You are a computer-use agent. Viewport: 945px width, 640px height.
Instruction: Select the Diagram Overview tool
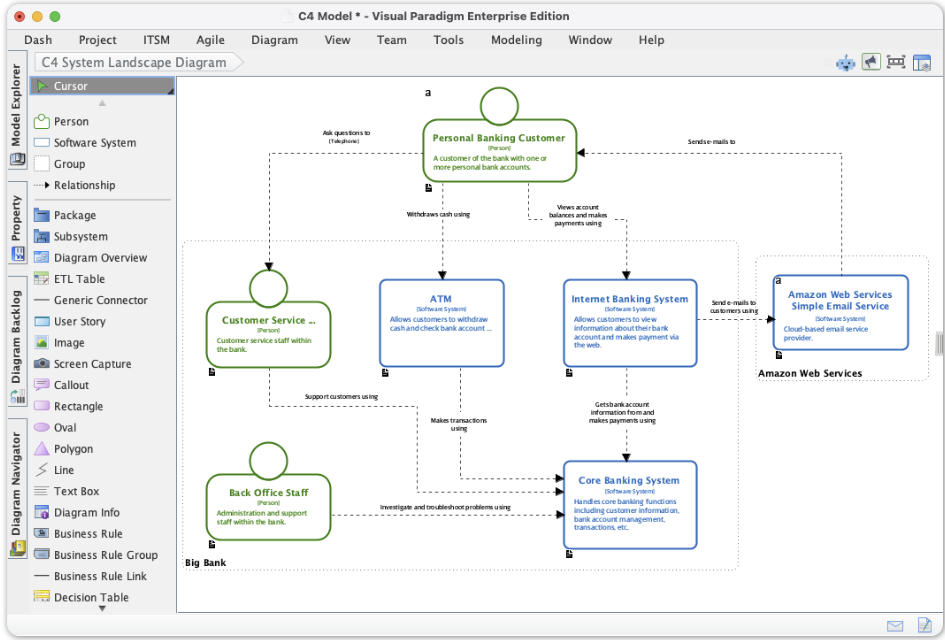click(90, 257)
